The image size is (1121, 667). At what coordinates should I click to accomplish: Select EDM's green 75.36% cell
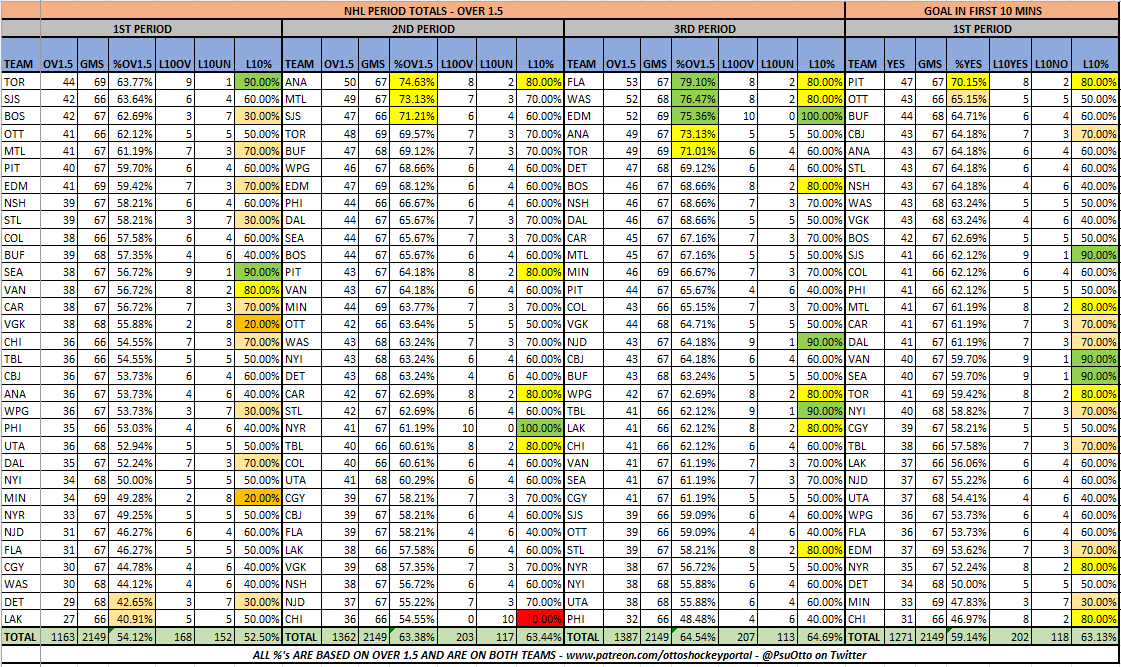coord(695,117)
